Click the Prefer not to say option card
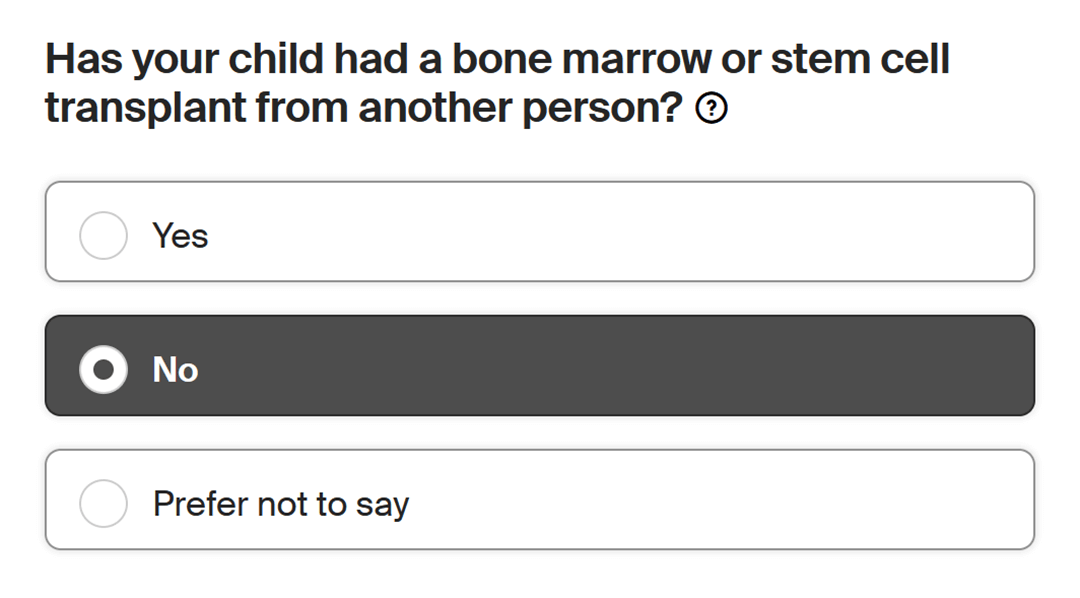This screenshot has height=598, width=1080. click(x=600, y=500)
